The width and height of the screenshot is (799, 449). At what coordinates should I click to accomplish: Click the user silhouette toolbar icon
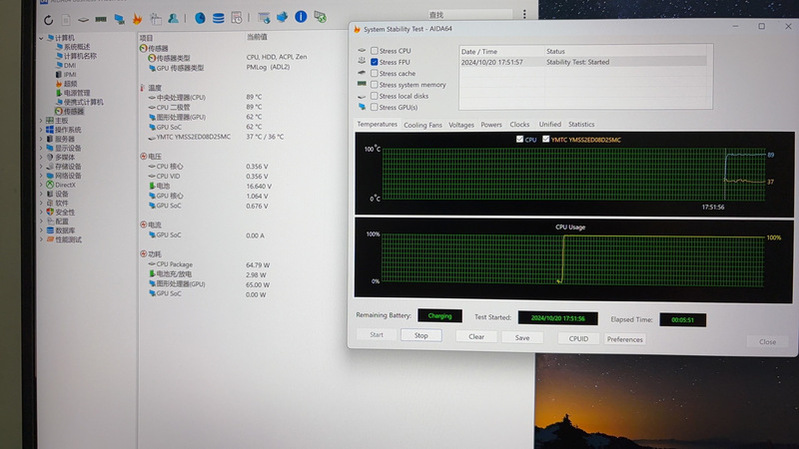[173, 18]
